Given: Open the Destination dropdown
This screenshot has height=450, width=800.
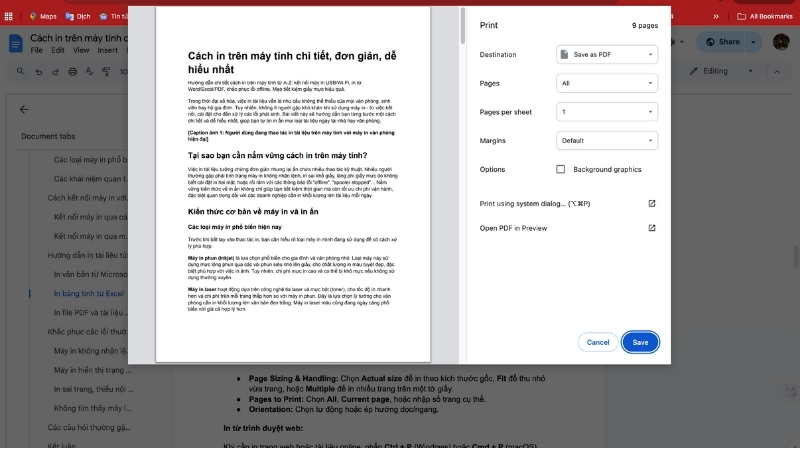Looking at the screenshot, I should tap(606, 55).
